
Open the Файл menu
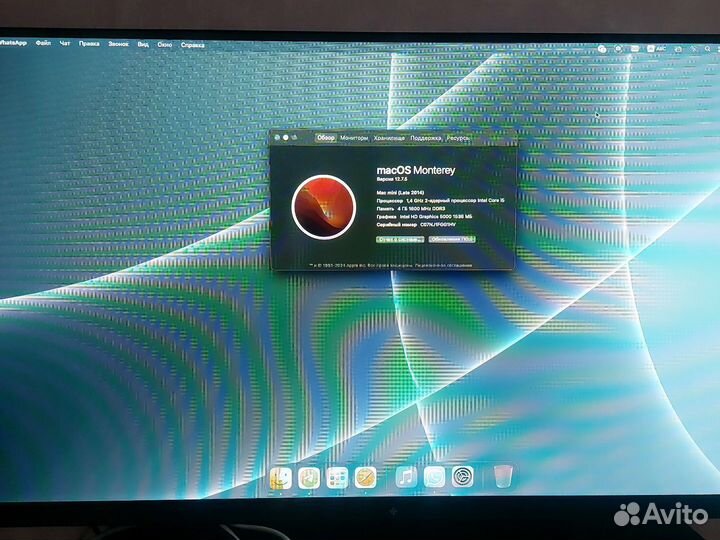click(43, 43)
